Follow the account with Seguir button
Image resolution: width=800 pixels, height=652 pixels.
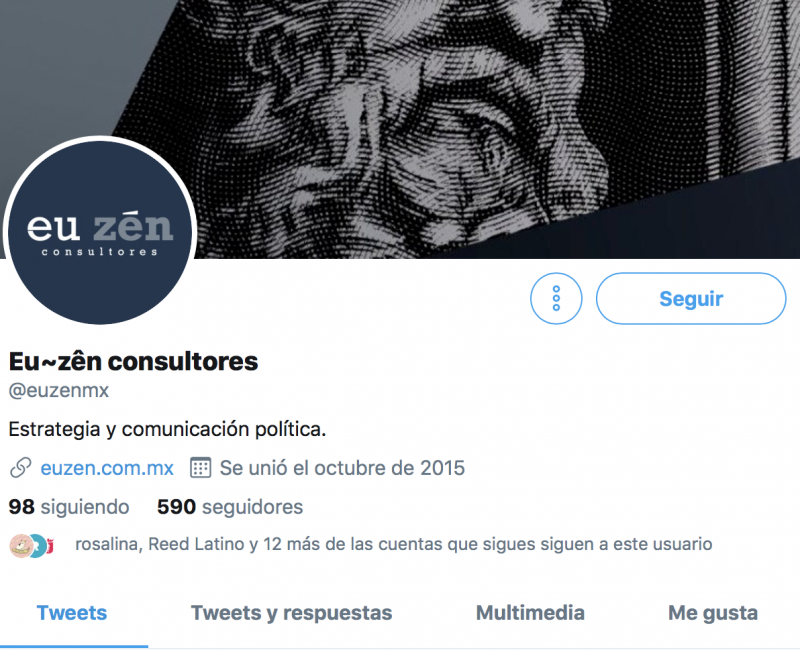(691, 298)
